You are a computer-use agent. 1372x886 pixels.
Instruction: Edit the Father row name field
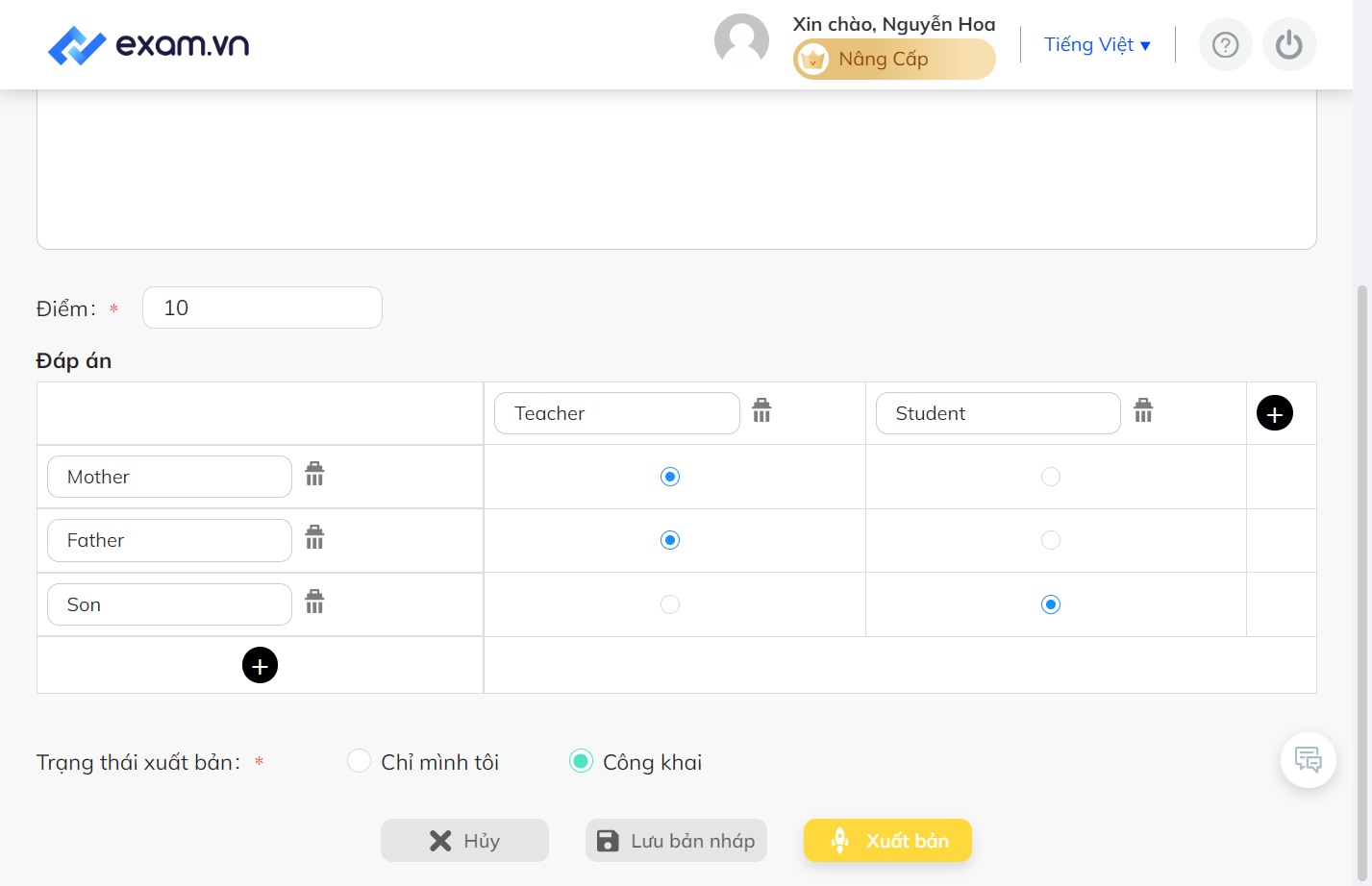(x=169, y=540)
